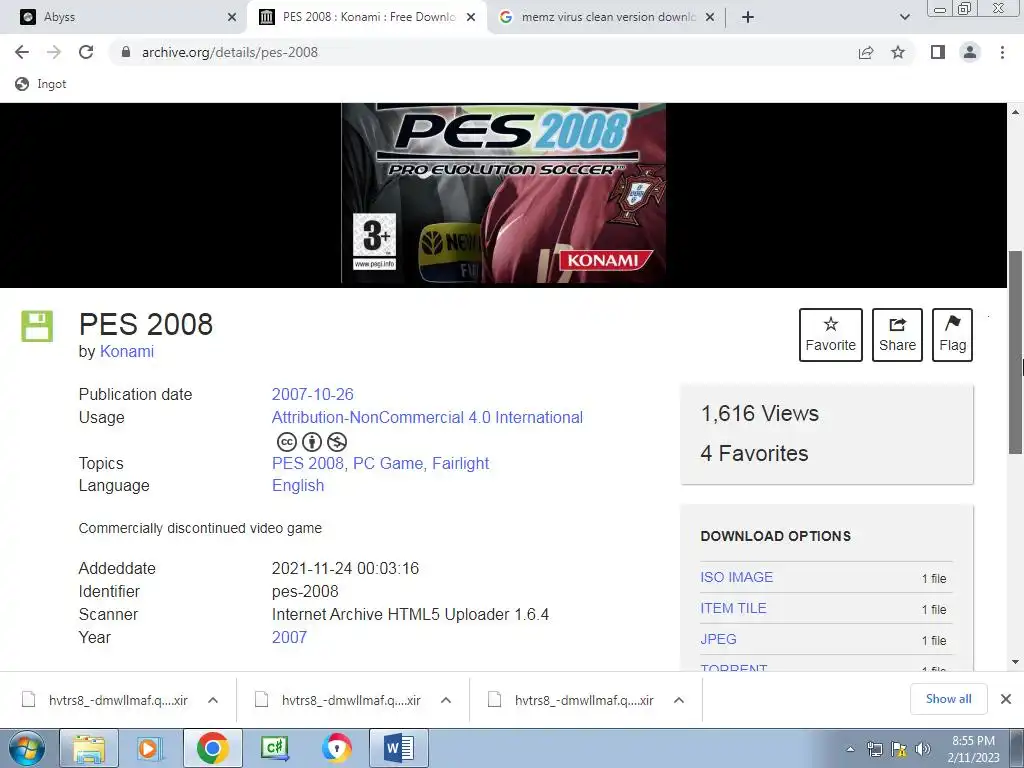Expand options for third downloaded file
This screenshot has height=768, width=1024.
[x=679, y=700]
